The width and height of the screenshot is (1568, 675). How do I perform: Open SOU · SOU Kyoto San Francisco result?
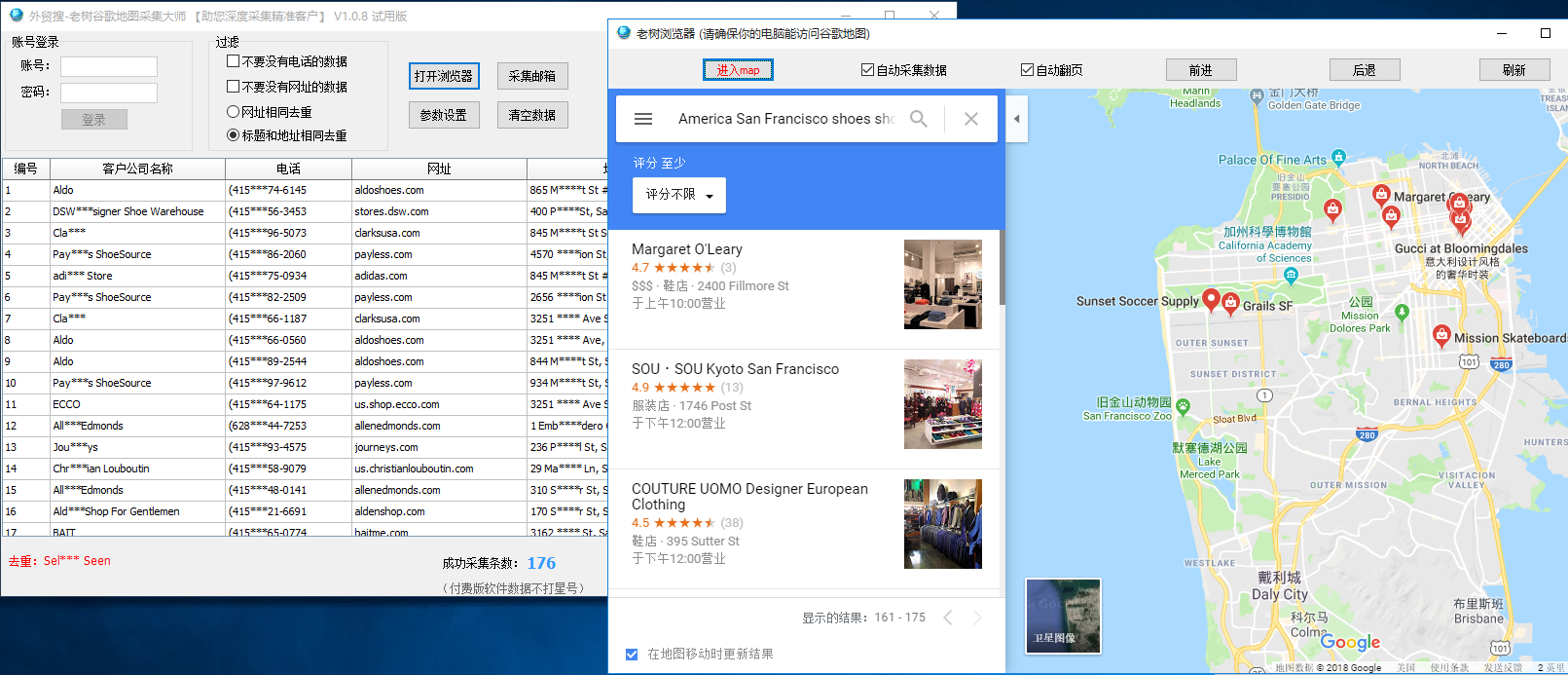735,369
